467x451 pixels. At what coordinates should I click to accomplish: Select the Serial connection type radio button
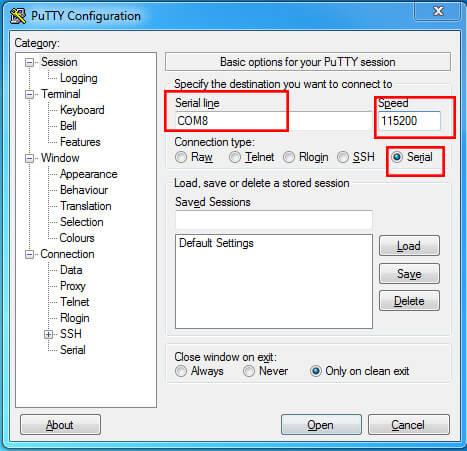(397, 157)
